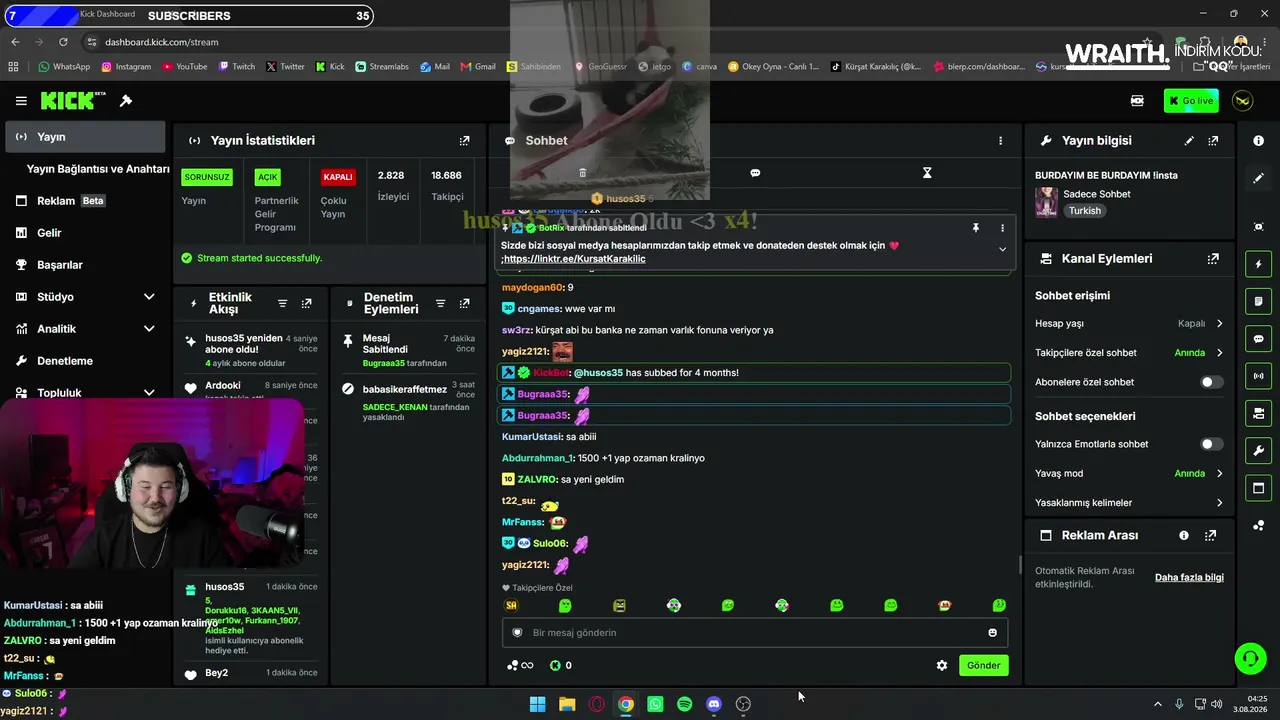Open Takipçilere özel sohbet options chevron

[x=1219, y=353]
